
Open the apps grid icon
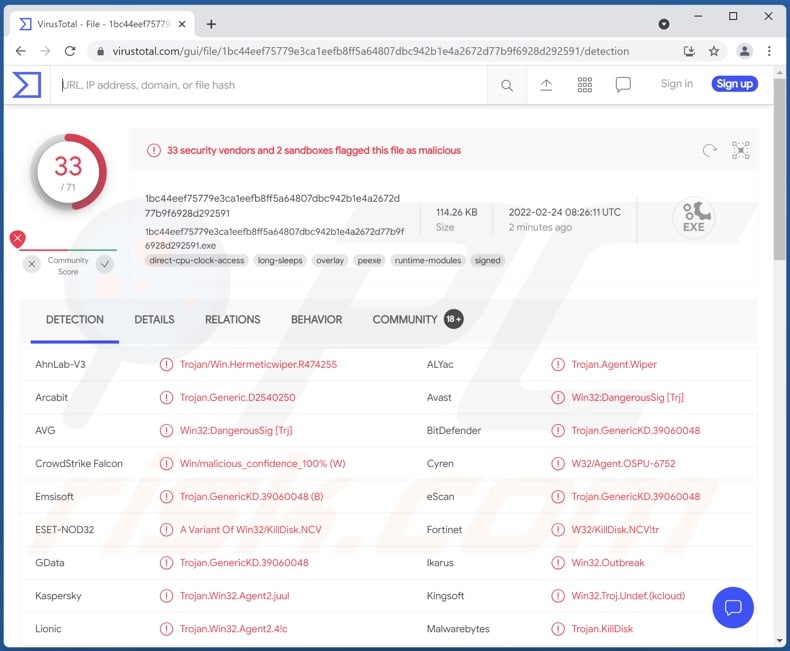584,85
